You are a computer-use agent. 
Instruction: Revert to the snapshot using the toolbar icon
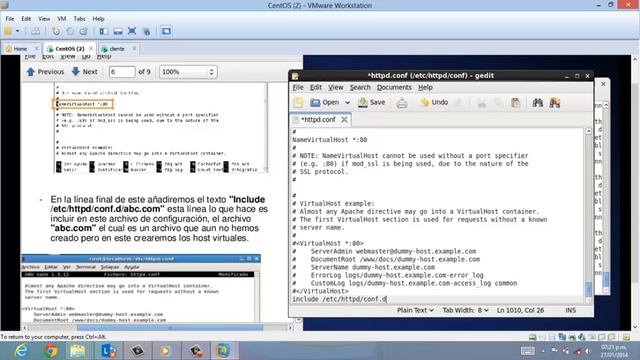tap(70, 31)
